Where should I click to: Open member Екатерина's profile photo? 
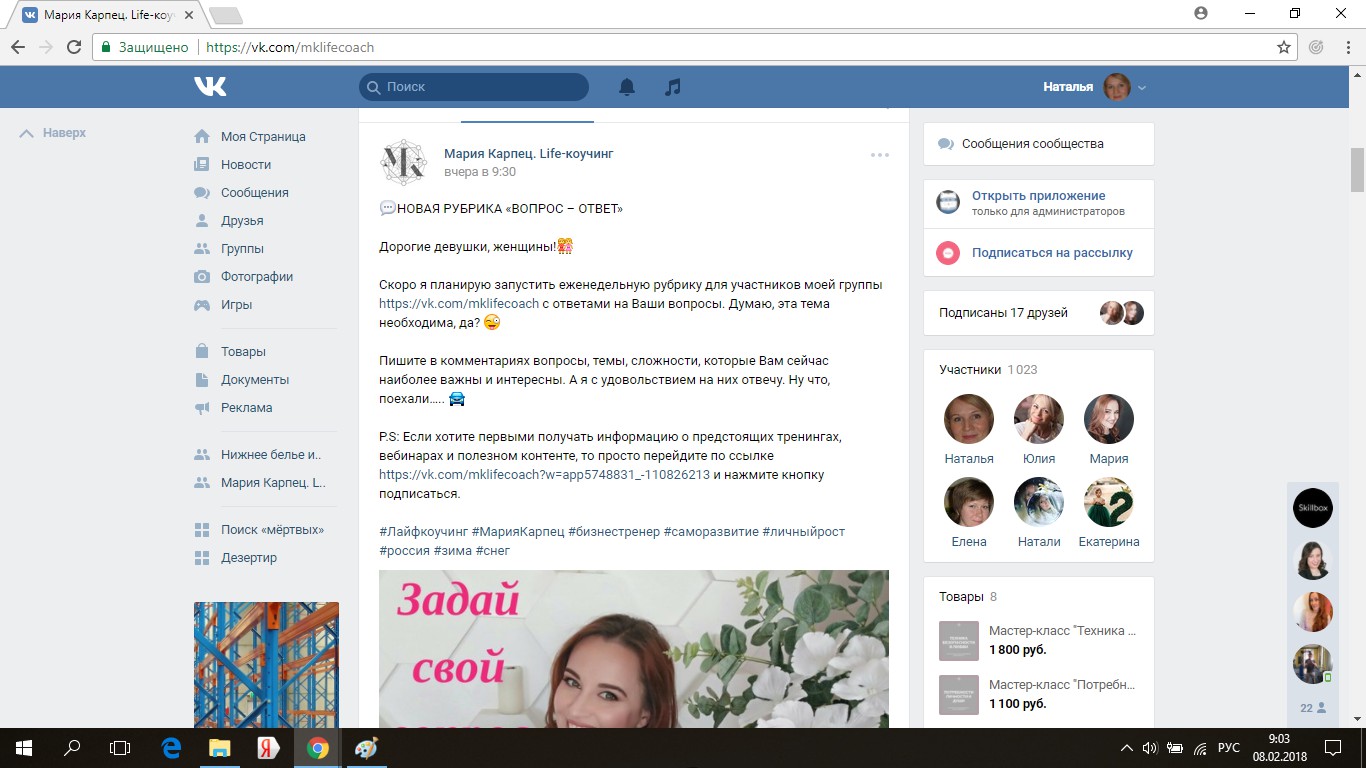pyautogui.click(x=1109, y=502)
